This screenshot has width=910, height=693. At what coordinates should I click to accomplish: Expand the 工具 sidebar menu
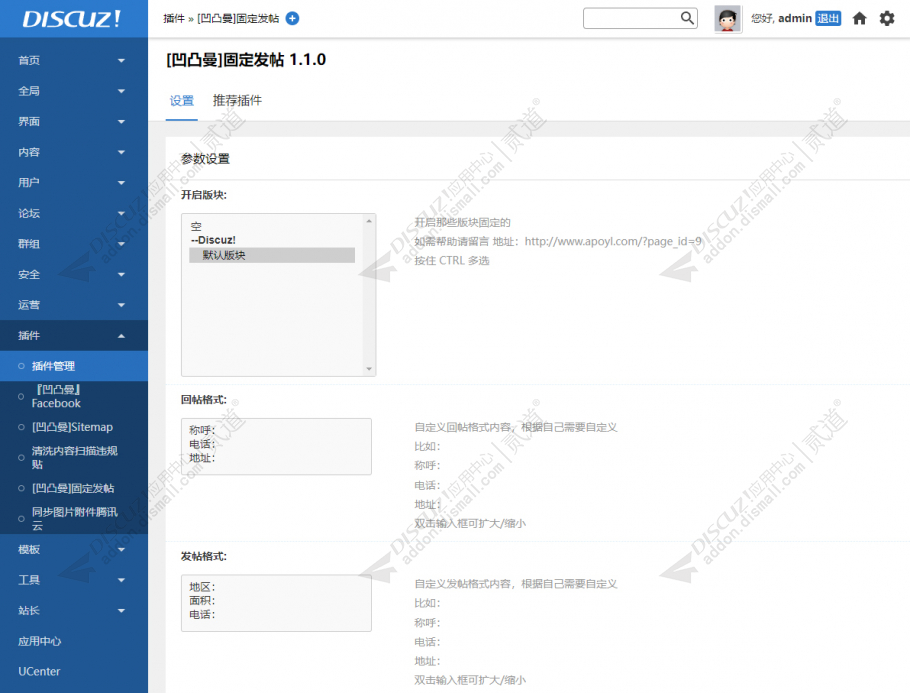point(74,580)
